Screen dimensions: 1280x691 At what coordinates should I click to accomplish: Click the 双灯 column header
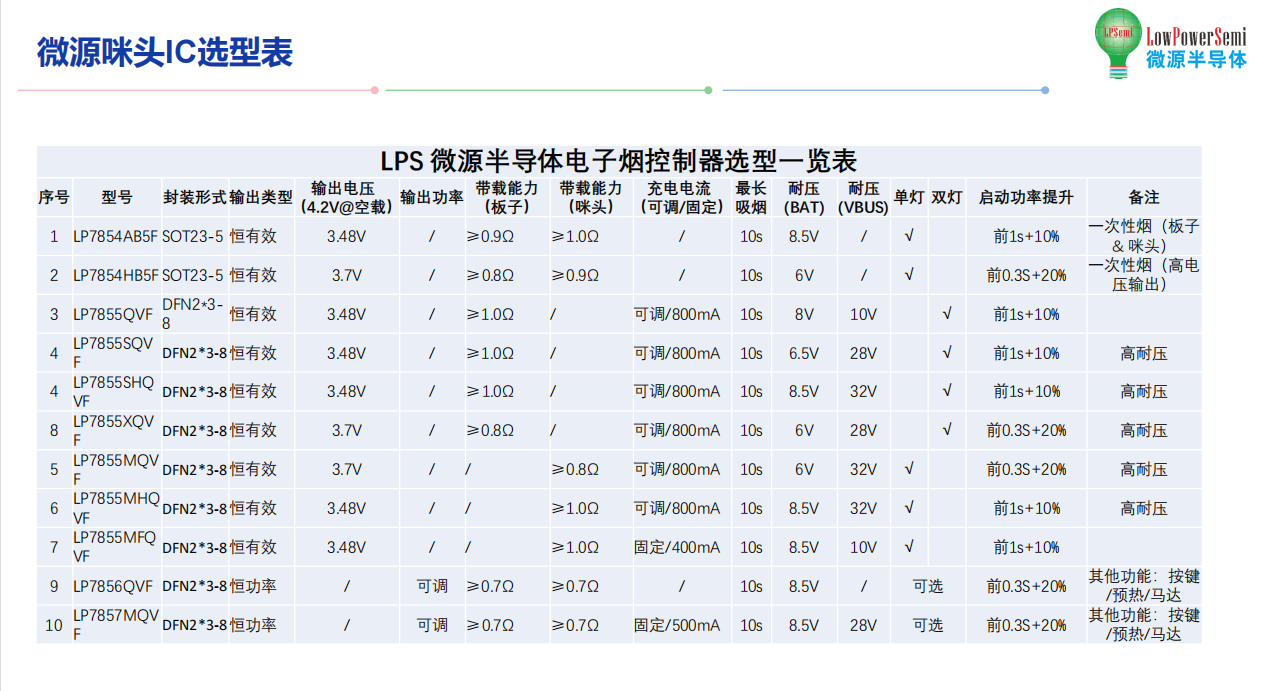[x=946, y=197]
